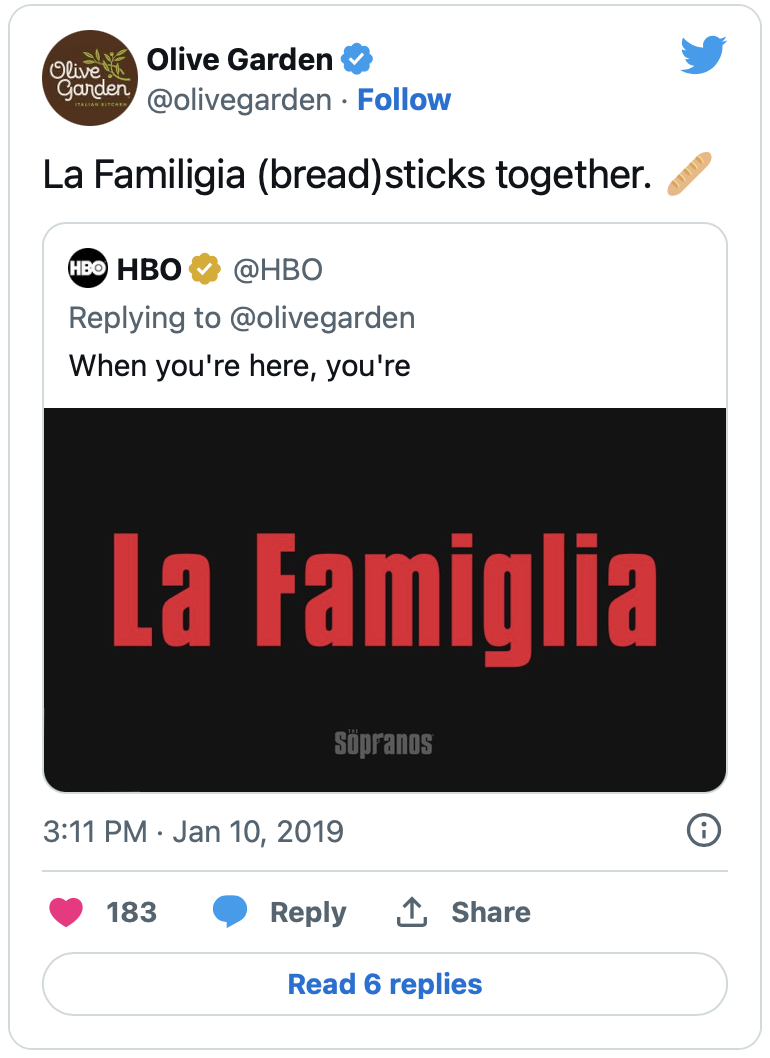Click the 183 likes count
The image size is (770, 1058).
(132, 912)
